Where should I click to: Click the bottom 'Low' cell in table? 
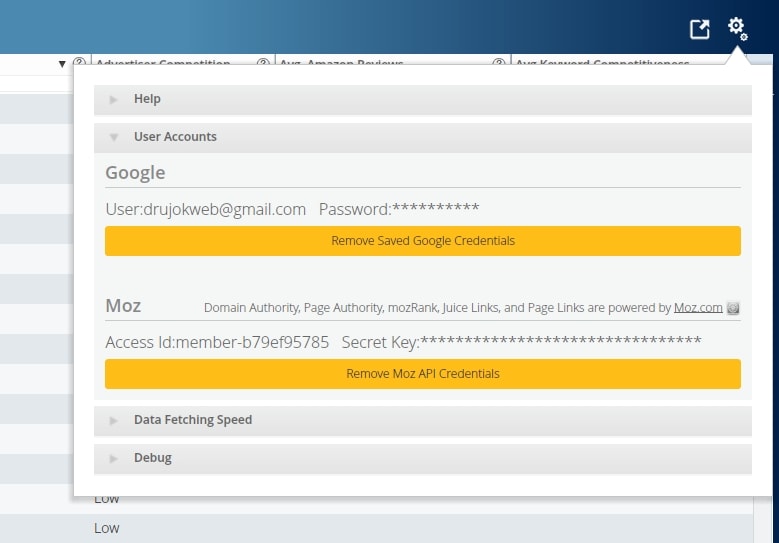tap(107, 528)
